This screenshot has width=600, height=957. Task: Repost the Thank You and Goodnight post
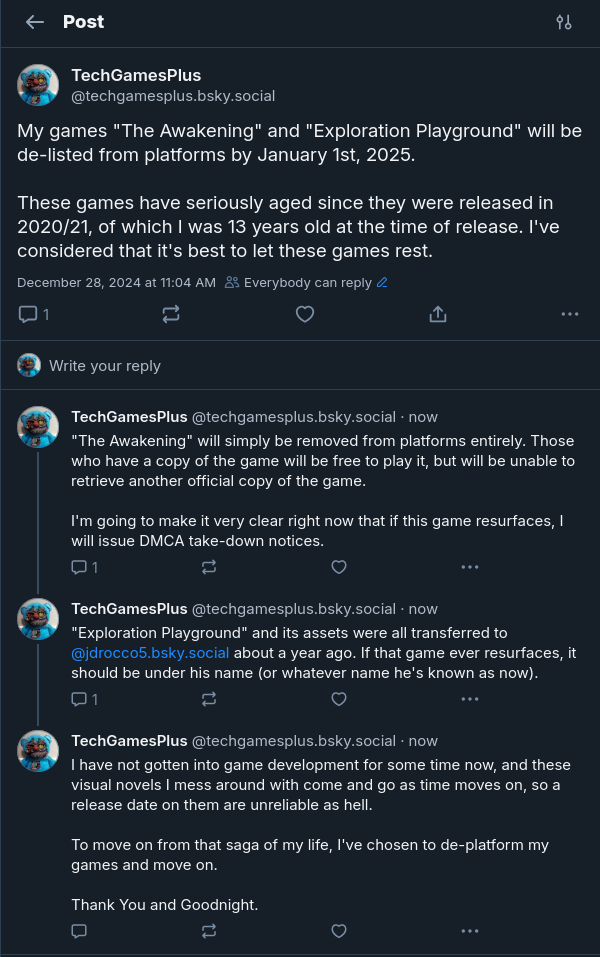pyautogui.click(x=209, y=931)
